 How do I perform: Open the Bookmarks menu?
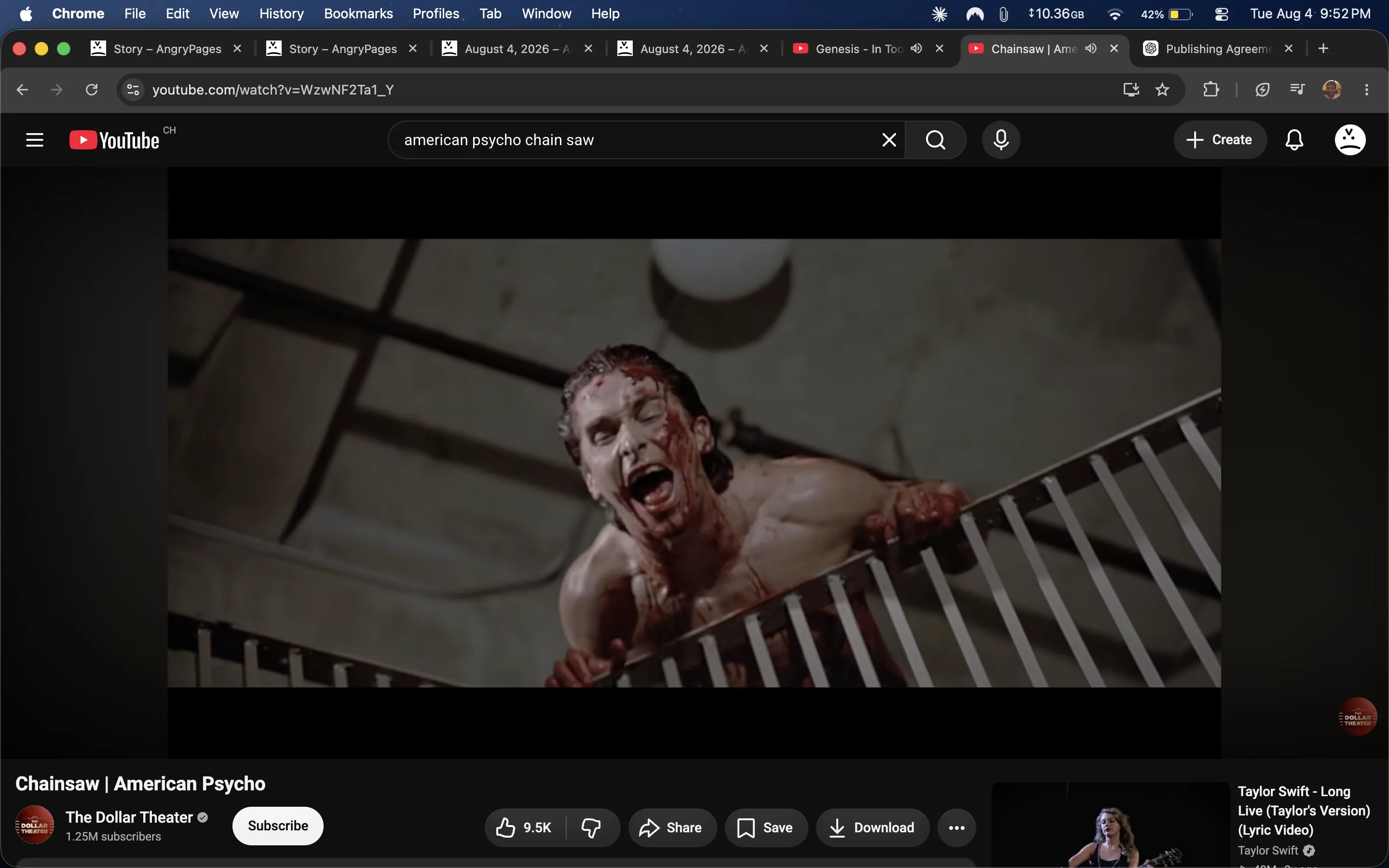[x=358, y=14]
